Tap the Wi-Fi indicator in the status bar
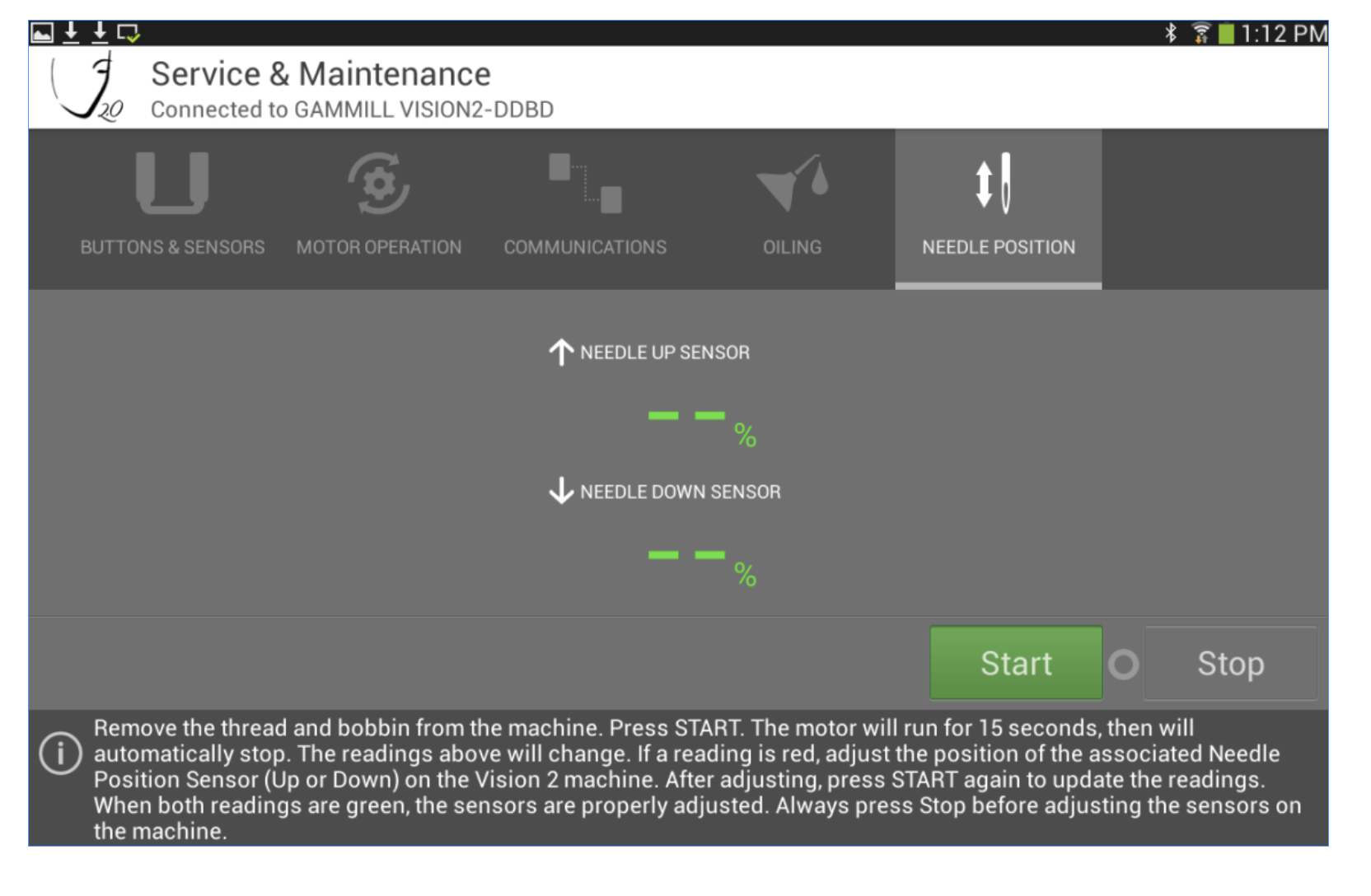Screen dimensions: 1371x896 click(1201, 31)
